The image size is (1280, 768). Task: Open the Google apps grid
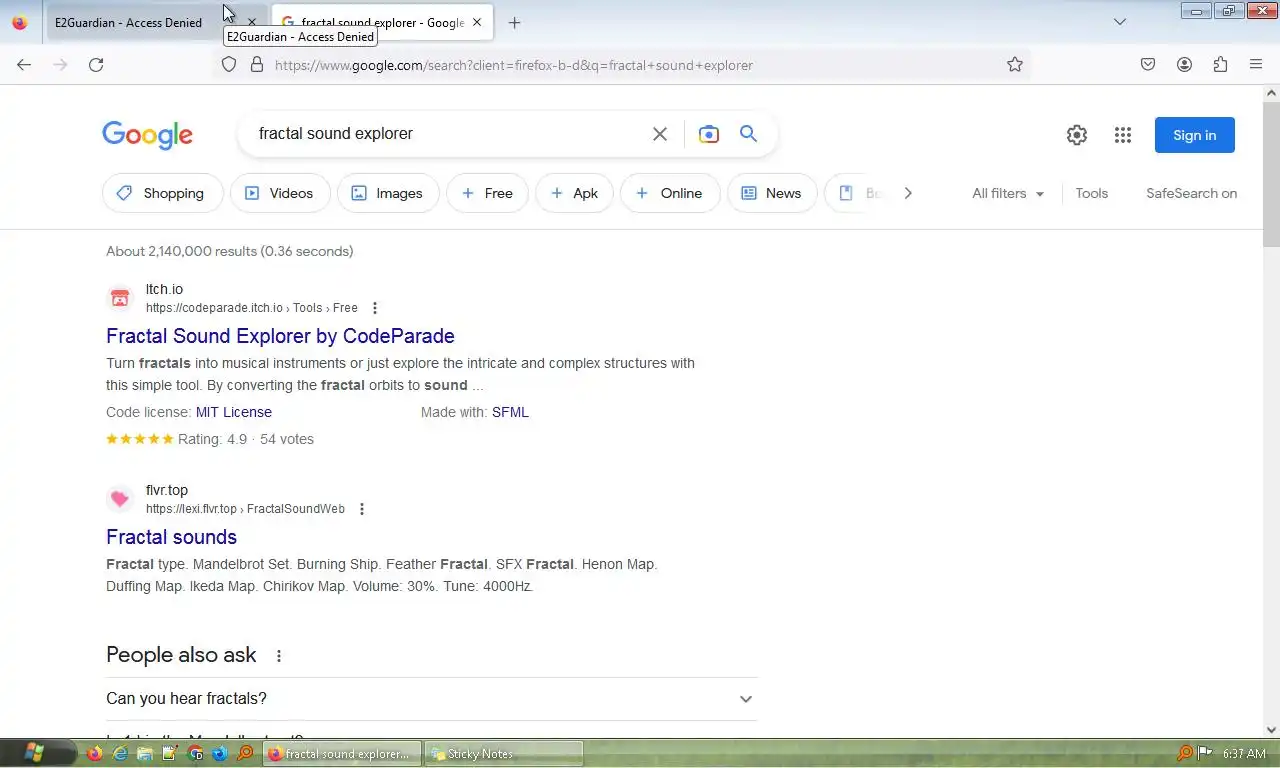click(1123, 135)
